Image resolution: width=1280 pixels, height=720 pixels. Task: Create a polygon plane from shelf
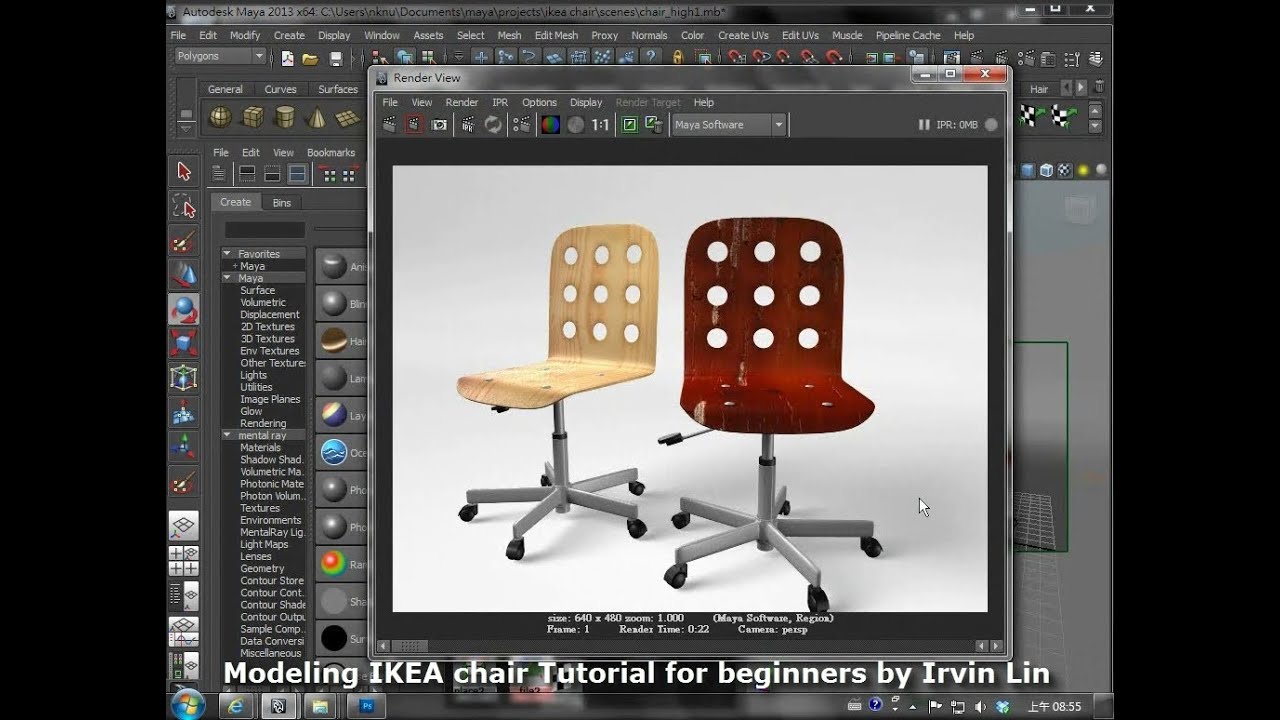(x=347, y=118)
